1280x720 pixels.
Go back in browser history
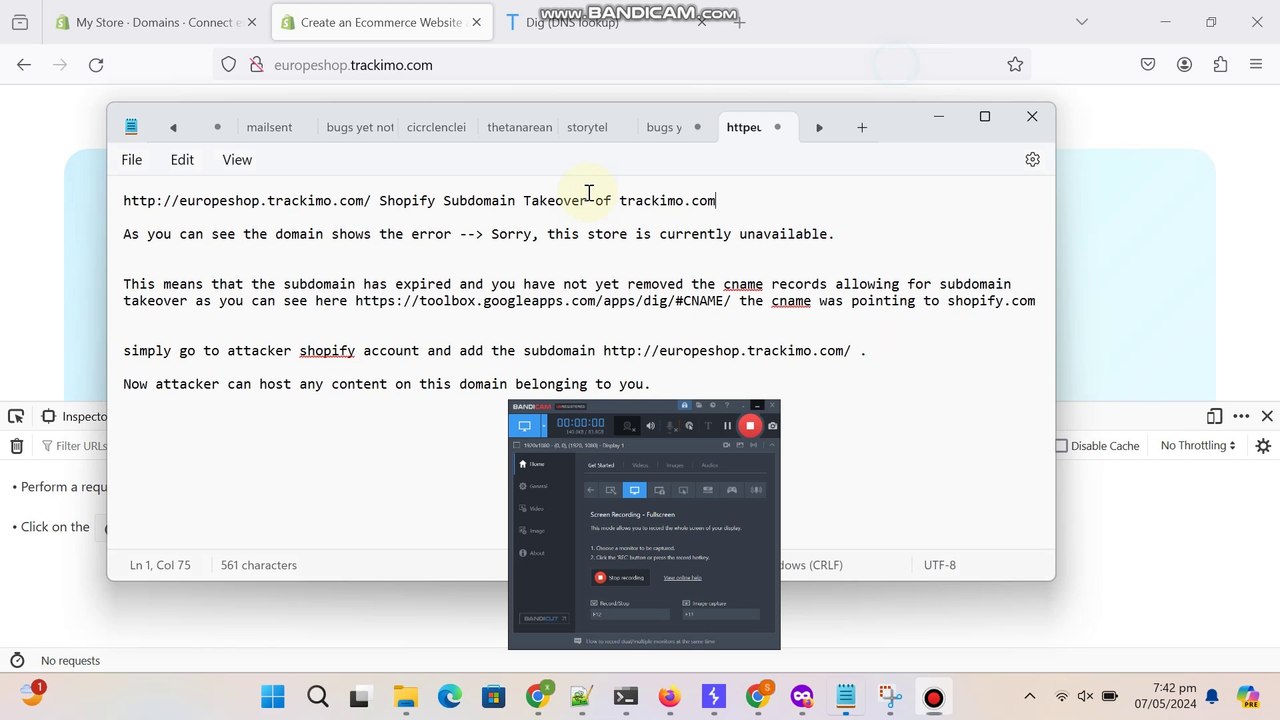[x=24, y=65]
